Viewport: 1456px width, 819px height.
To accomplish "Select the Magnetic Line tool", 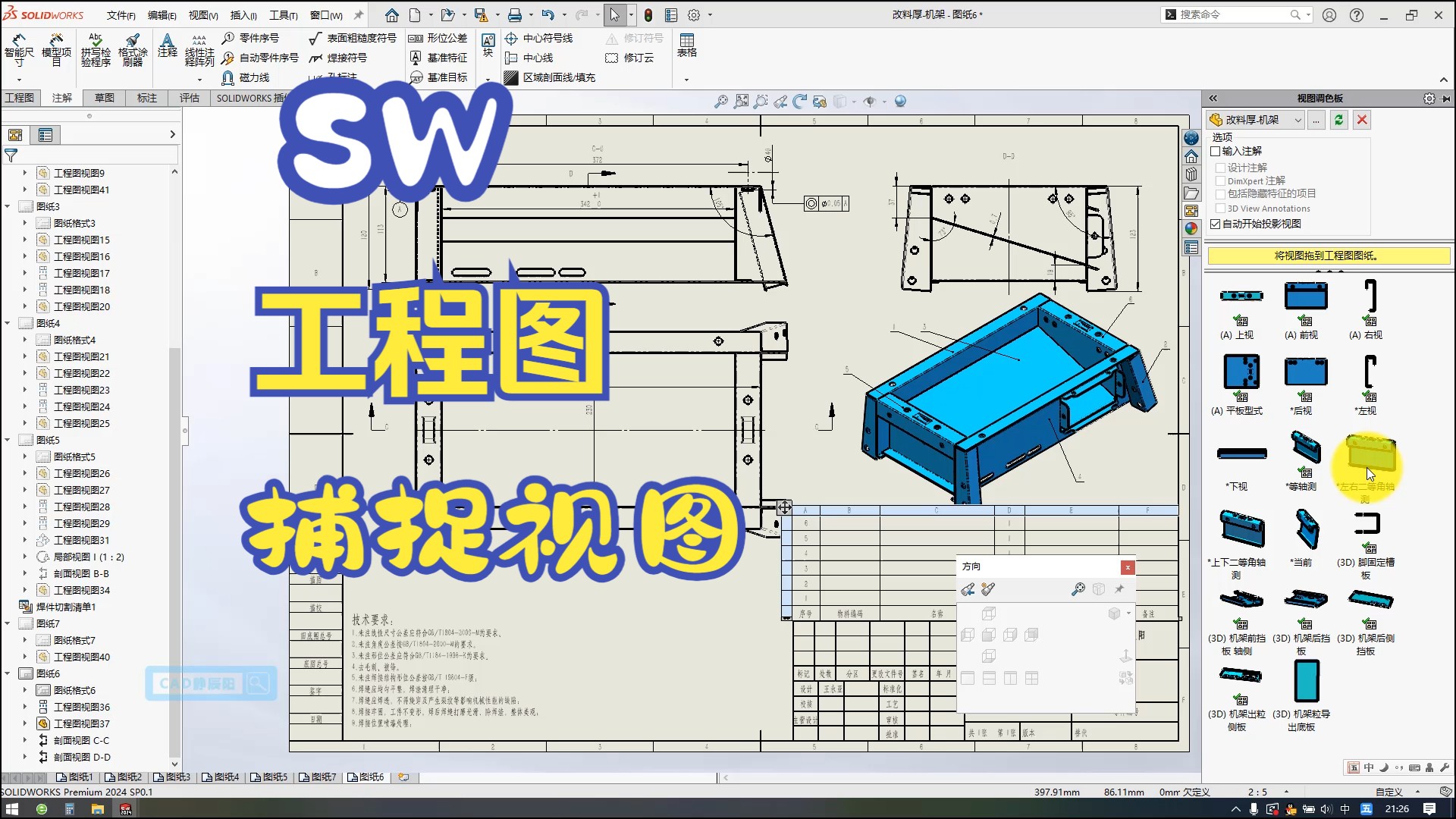I will pos(246,77).
